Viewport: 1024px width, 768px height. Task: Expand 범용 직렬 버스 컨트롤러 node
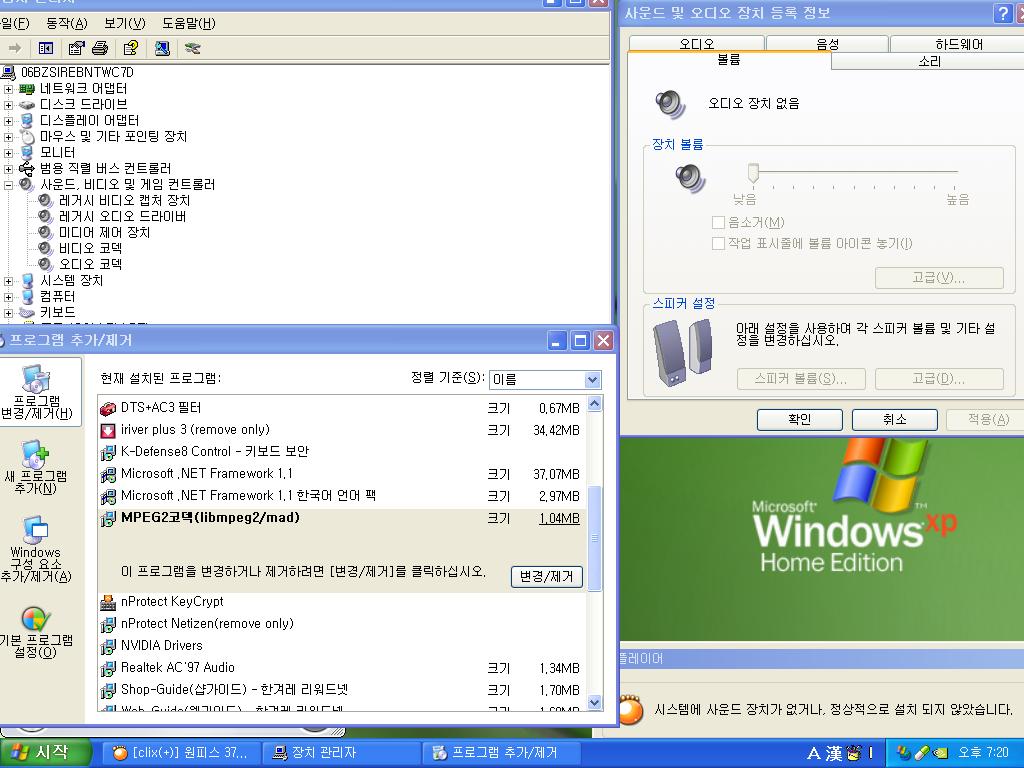[8, 168]
